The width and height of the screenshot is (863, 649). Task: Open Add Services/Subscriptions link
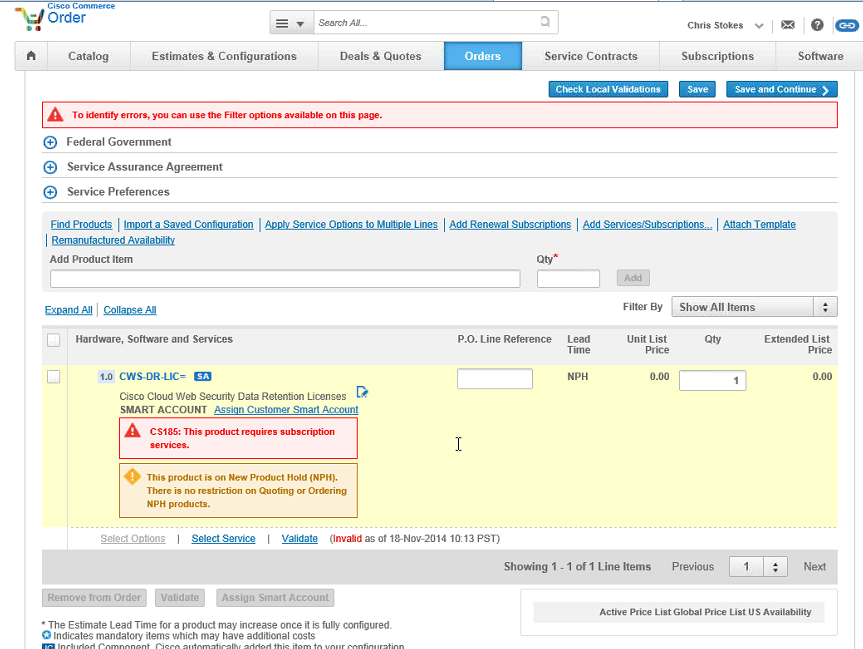[647, 225]
